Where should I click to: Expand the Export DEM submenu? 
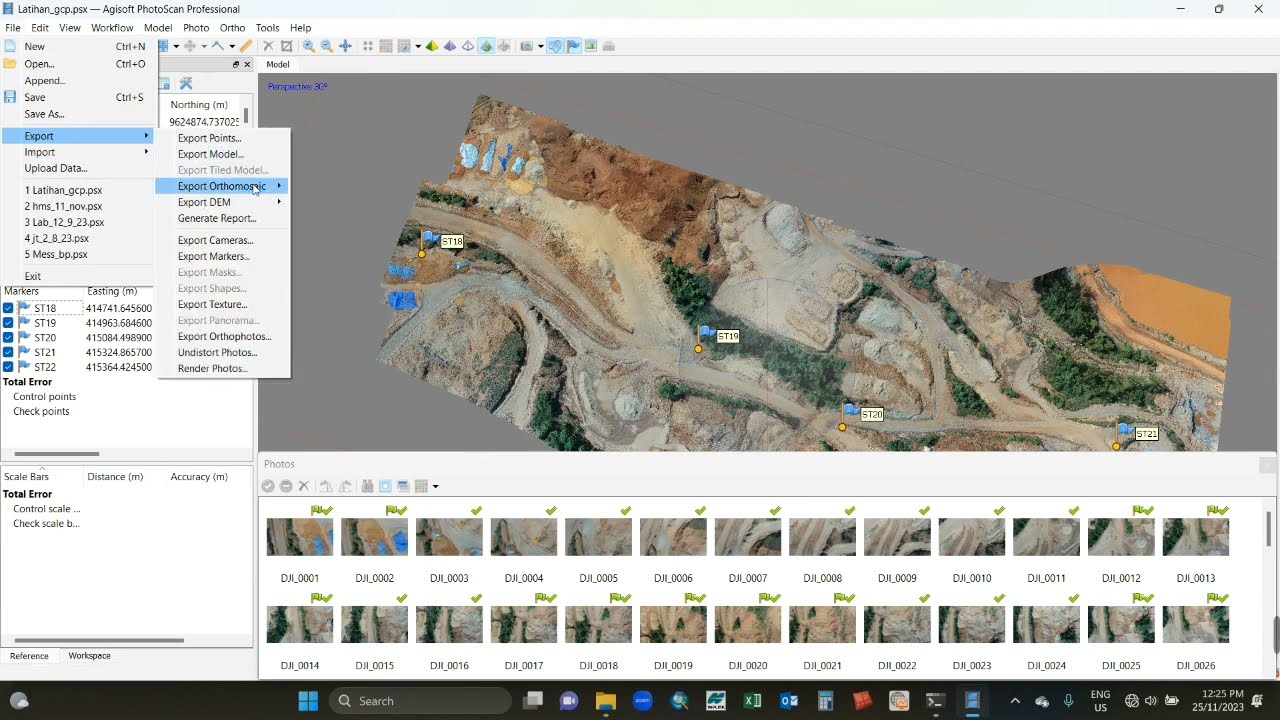pos(223,202)
